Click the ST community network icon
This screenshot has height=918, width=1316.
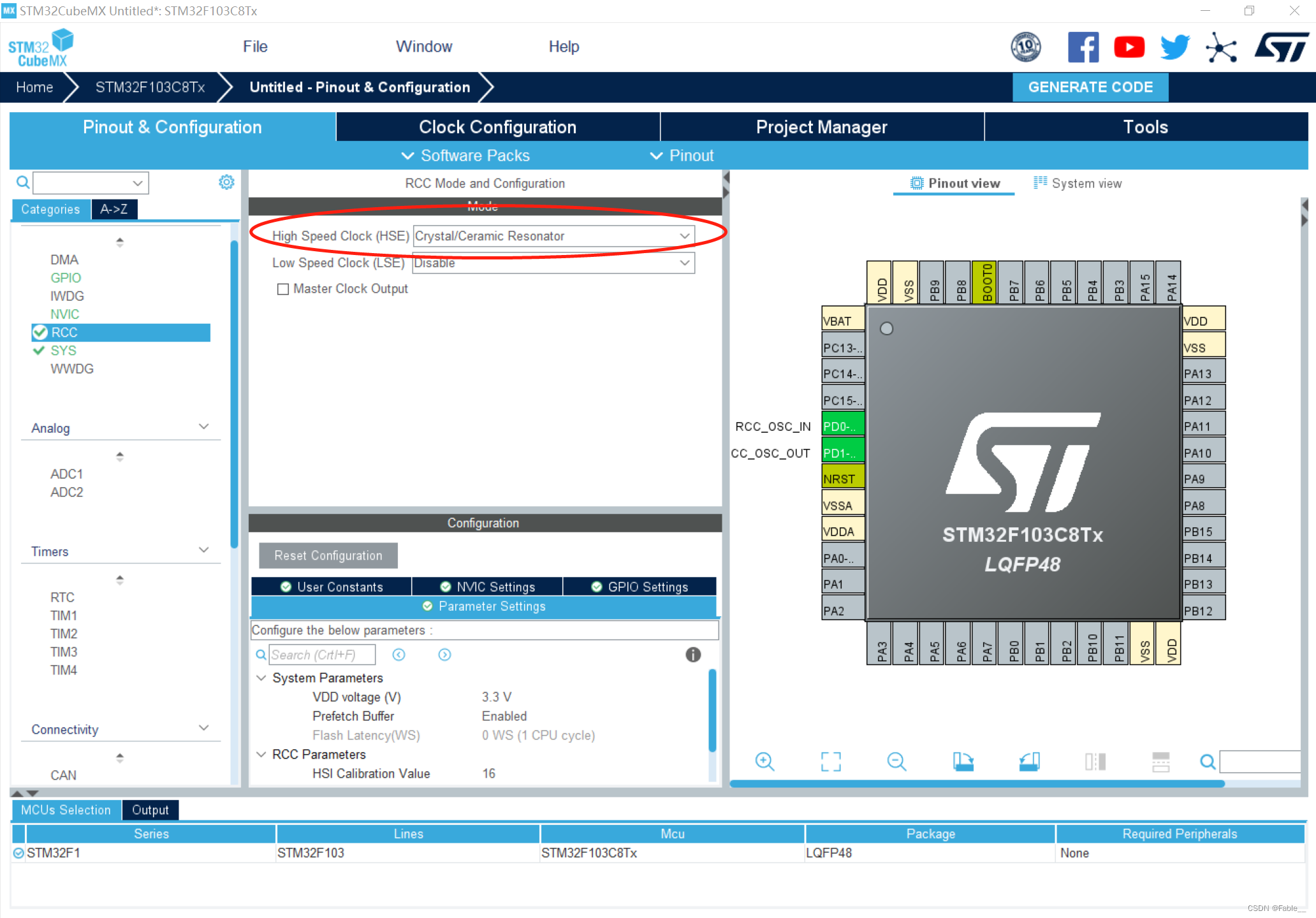[x=1221, y=47]
